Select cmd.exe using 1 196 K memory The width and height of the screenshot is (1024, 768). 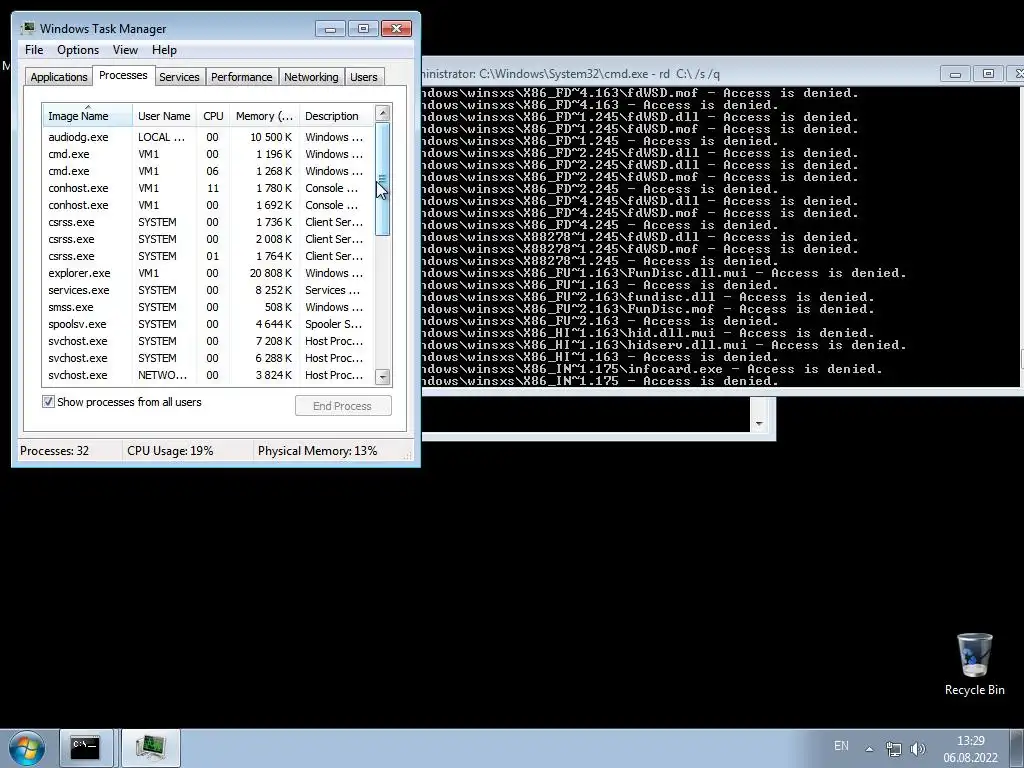tap(209, 154)
